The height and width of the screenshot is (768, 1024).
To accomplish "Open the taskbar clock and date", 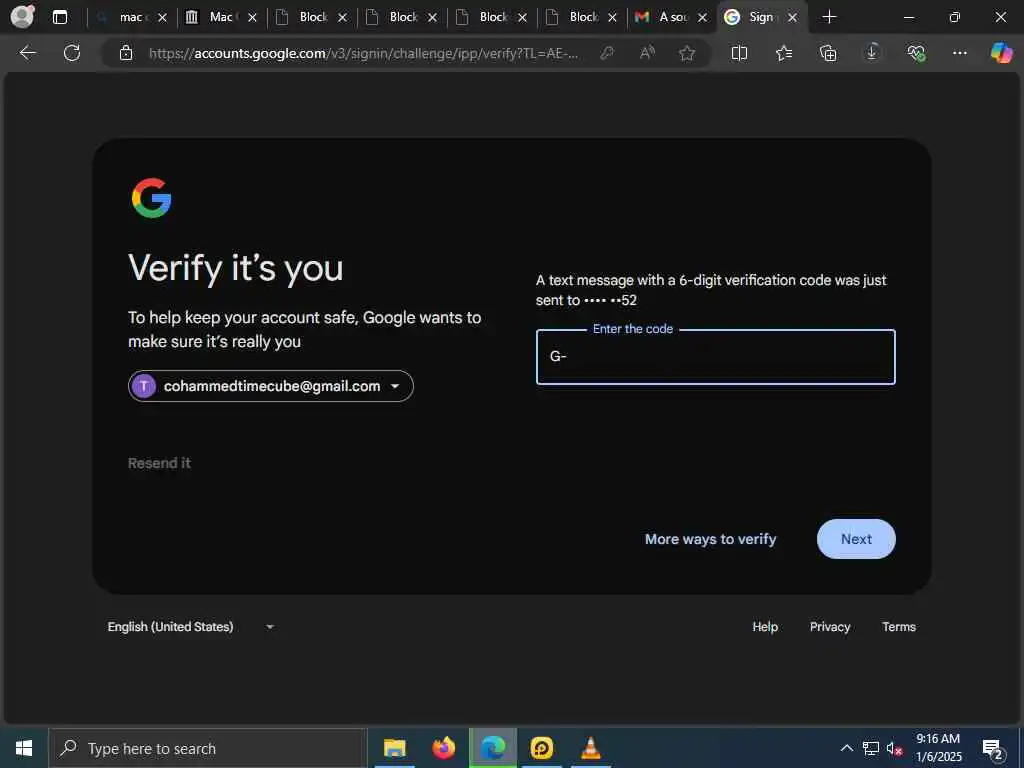I will [938, 748].
